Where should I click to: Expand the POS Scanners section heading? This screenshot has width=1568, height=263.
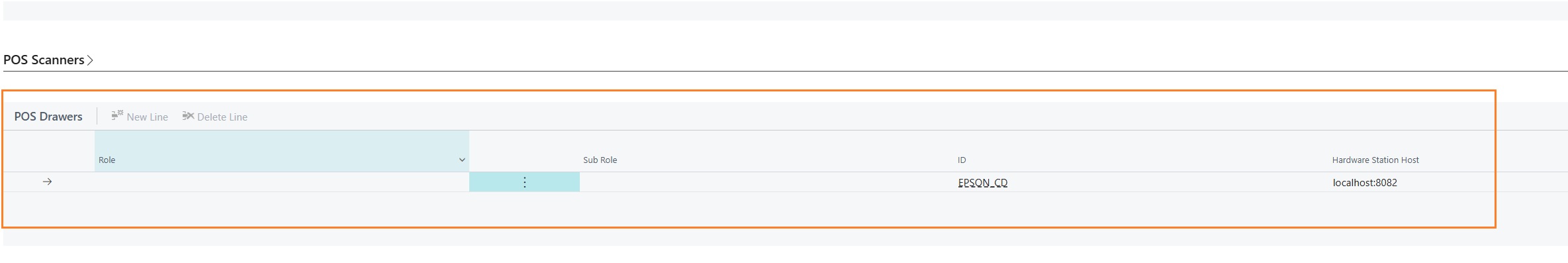(x=44, y=60)
